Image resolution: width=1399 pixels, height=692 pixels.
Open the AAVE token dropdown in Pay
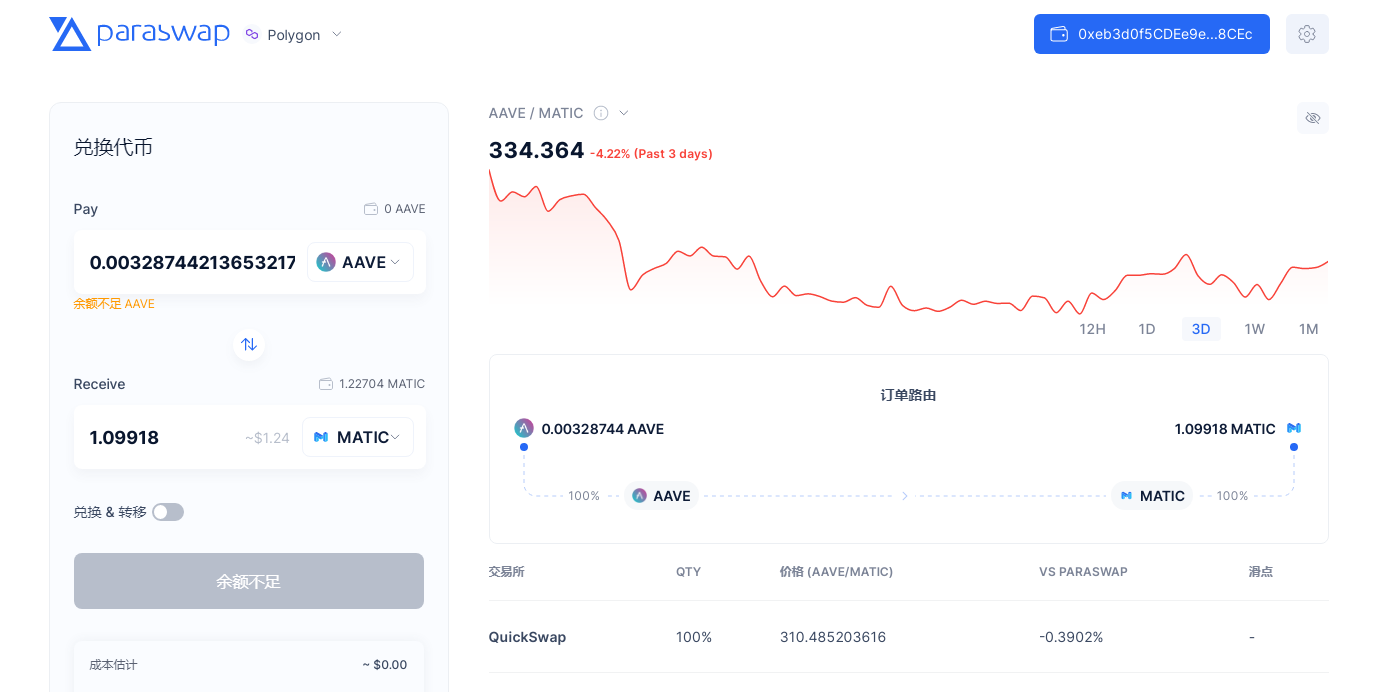coord(360,262)
